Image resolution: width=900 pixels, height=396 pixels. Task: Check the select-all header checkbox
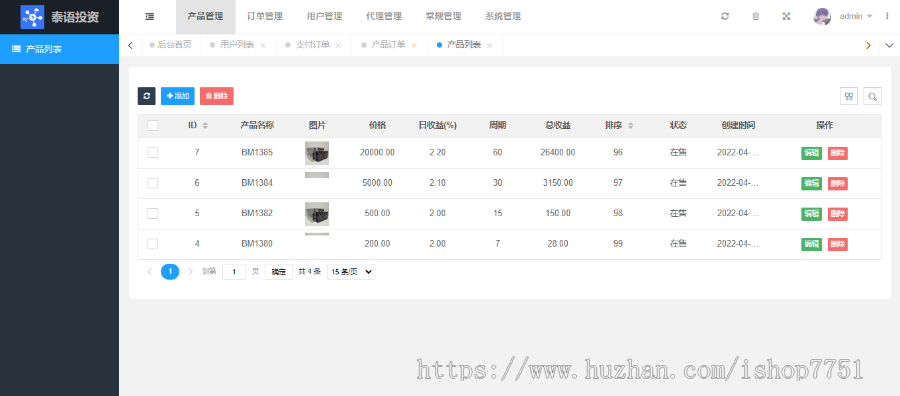click(x=153, y=126)
